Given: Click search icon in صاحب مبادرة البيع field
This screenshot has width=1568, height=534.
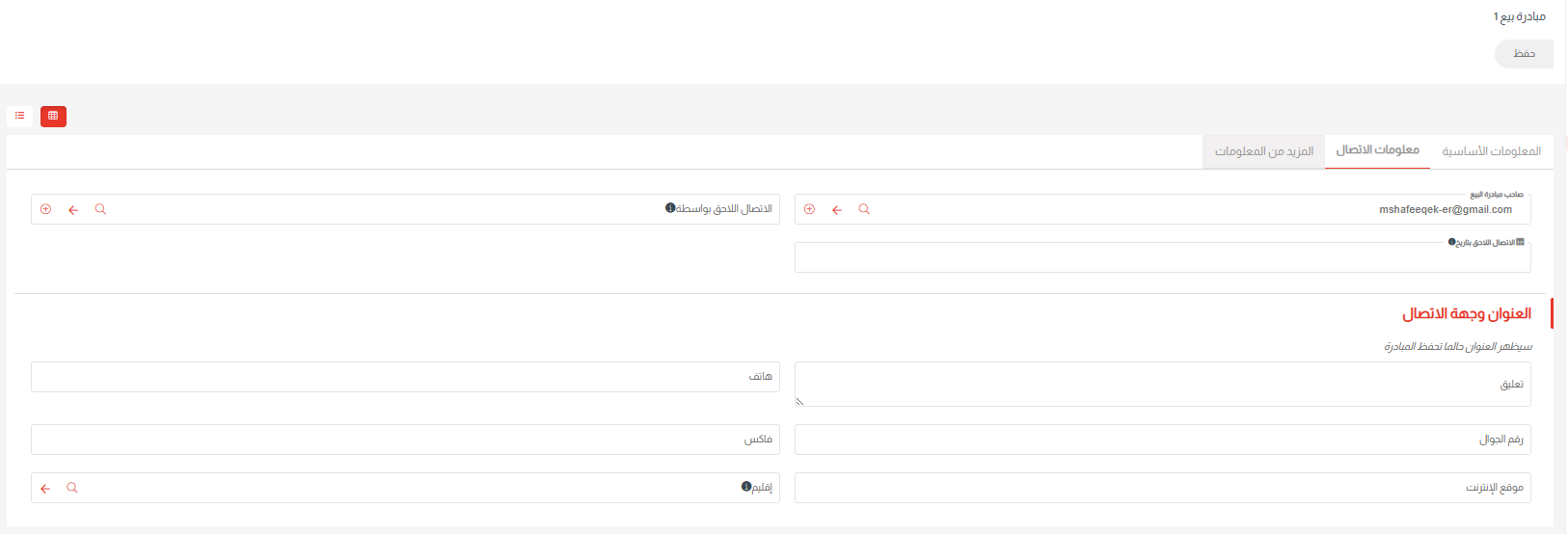Looking at the screenshot, I should pyautogui.click(x=864, y=209).
